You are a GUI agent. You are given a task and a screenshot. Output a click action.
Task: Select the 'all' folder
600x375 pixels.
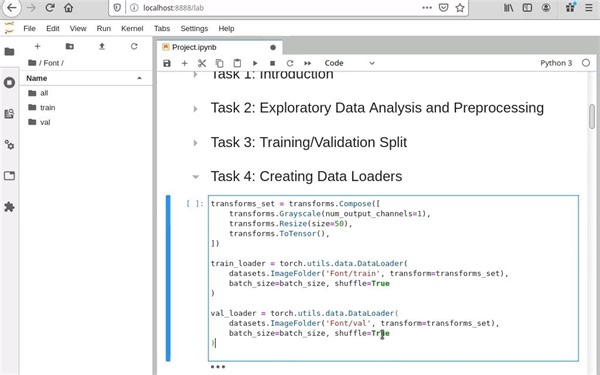tap(86, 93)
